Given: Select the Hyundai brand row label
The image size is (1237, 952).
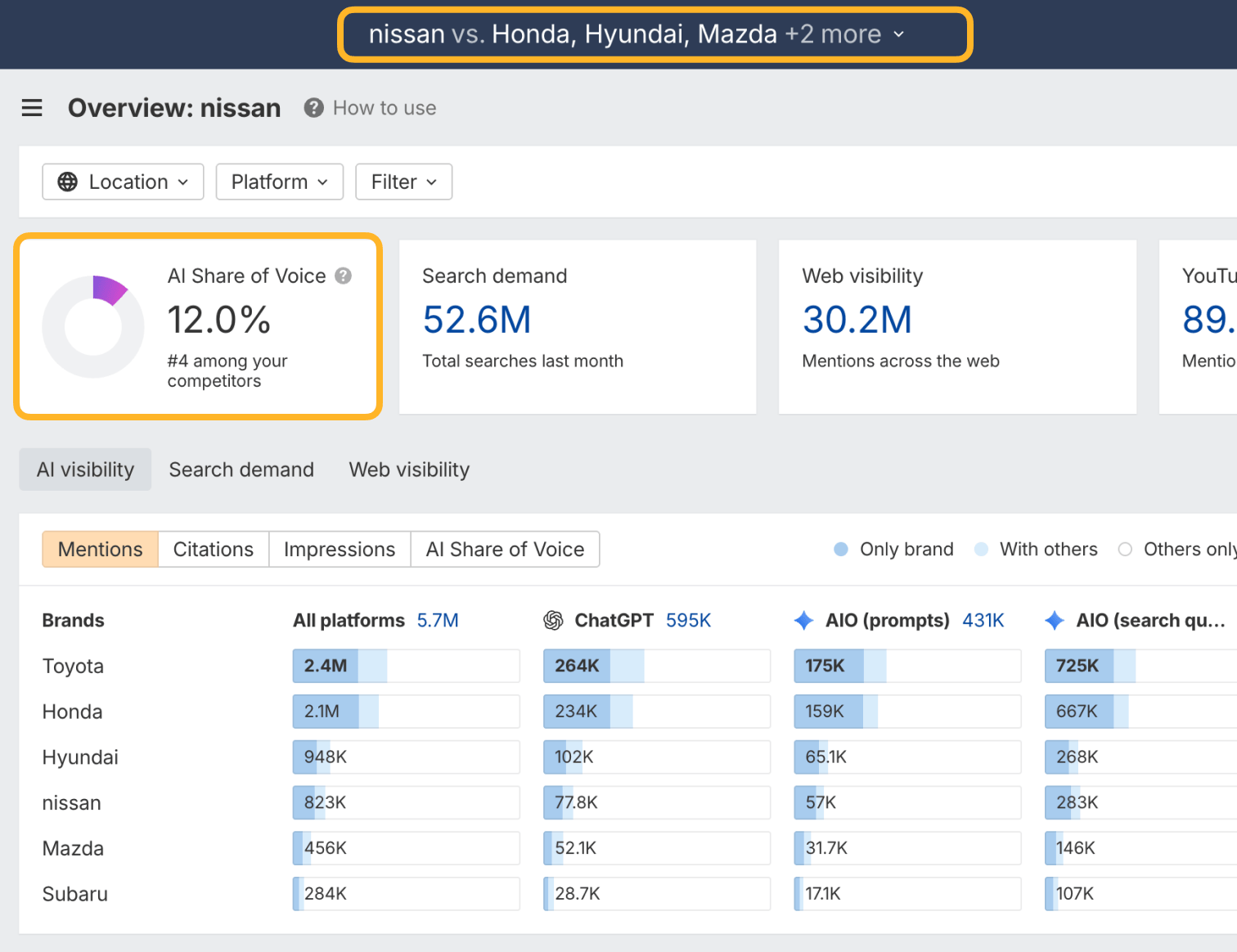Looking at the screenshot, I should [x=80, y=757].
